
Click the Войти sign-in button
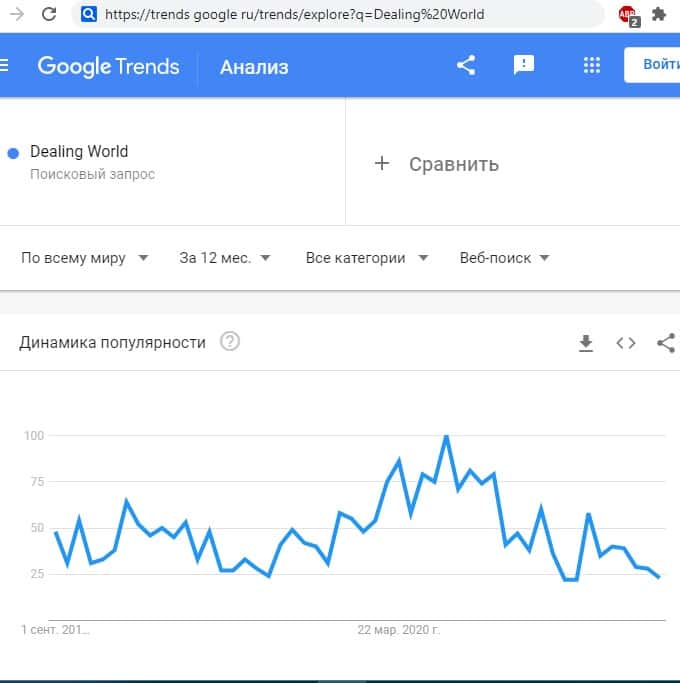(x=654, y=66)
